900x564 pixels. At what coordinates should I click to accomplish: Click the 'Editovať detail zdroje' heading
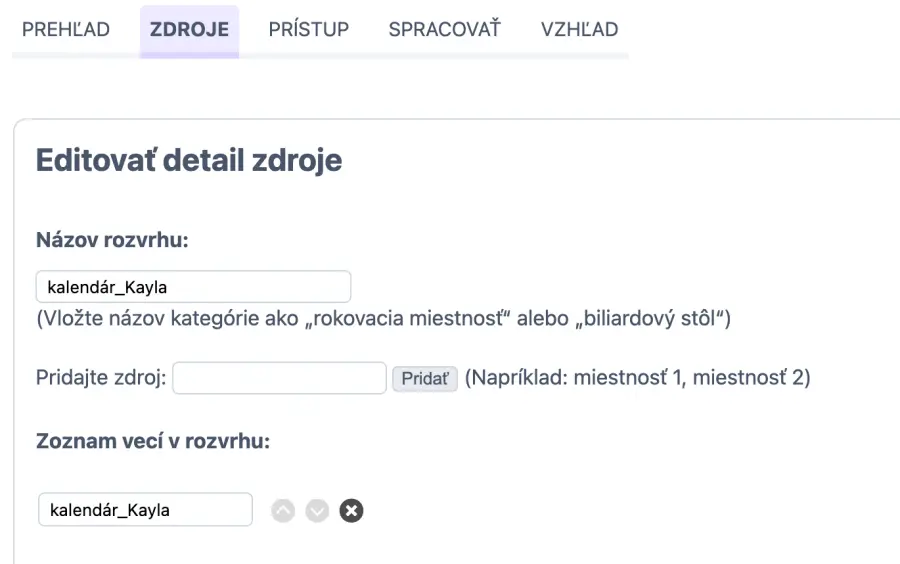[x=189, y=160]
